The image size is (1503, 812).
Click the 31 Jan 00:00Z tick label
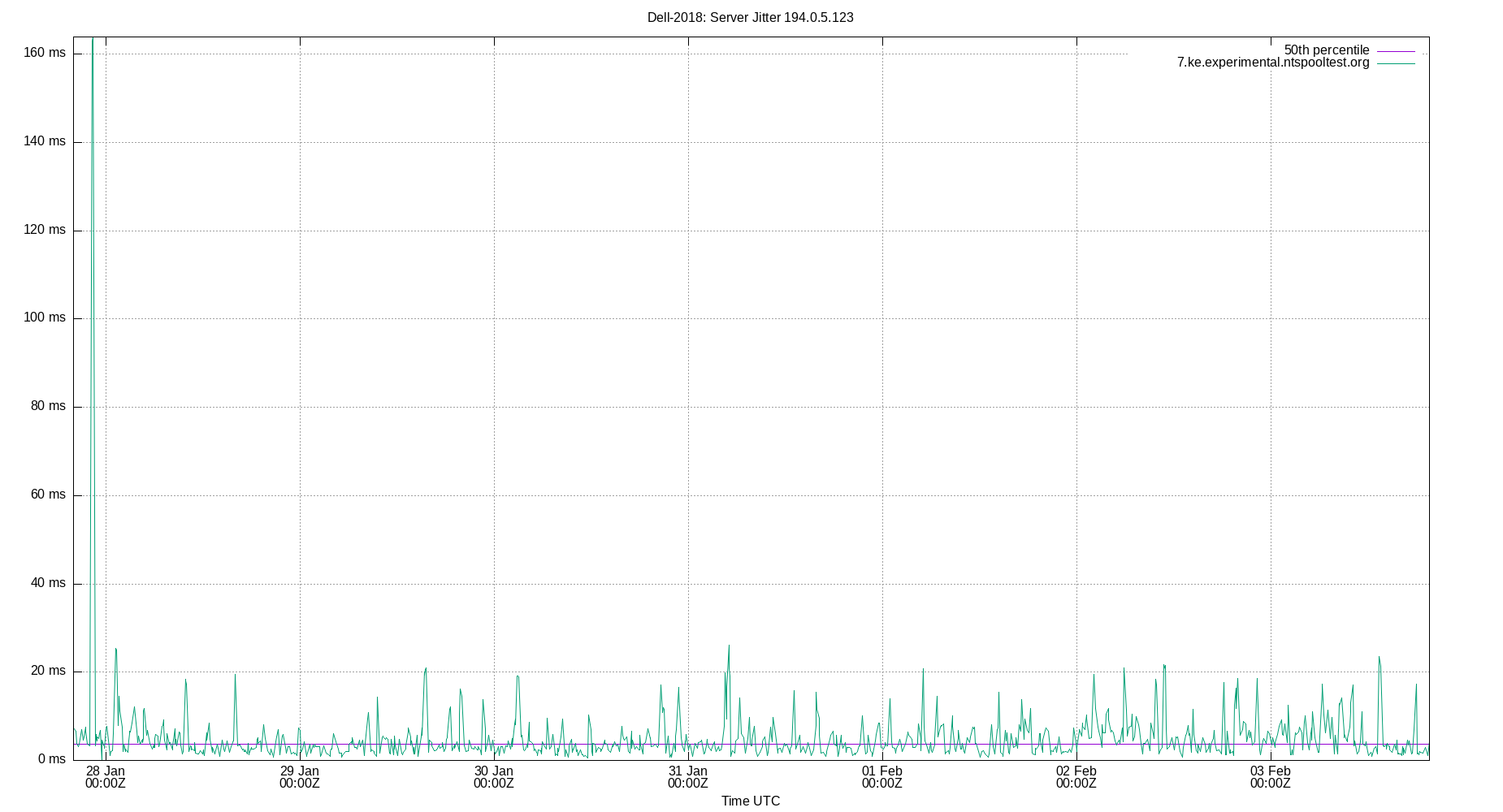click(x=687, y=778)
